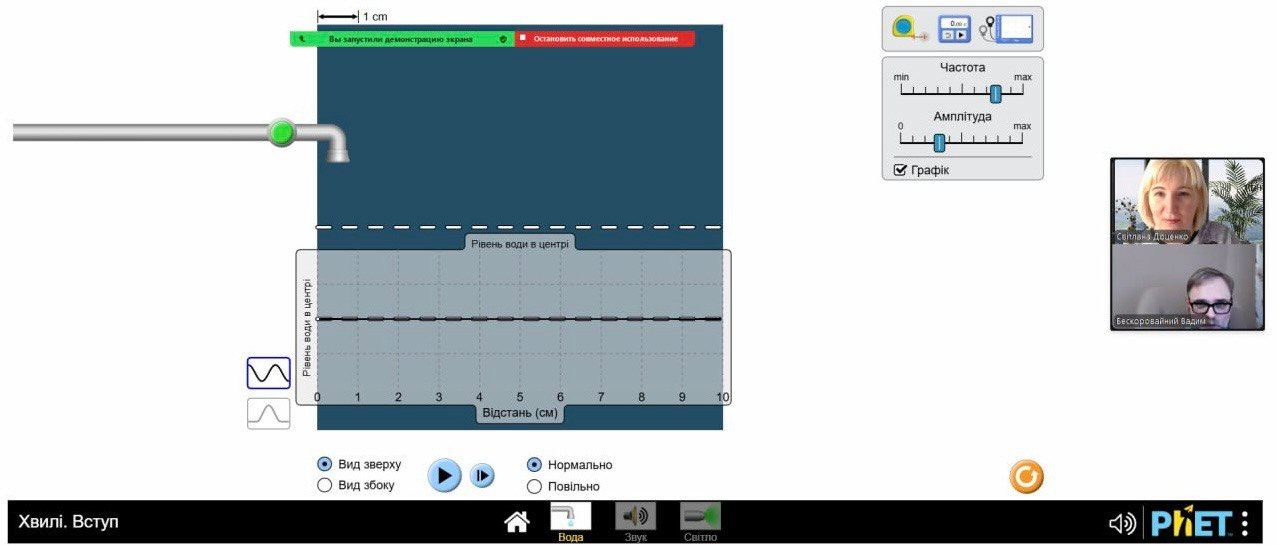This screenshot has width=1278, height=546.
Task: Select the continuous wave mode icon
Action: tap(268, 373)
